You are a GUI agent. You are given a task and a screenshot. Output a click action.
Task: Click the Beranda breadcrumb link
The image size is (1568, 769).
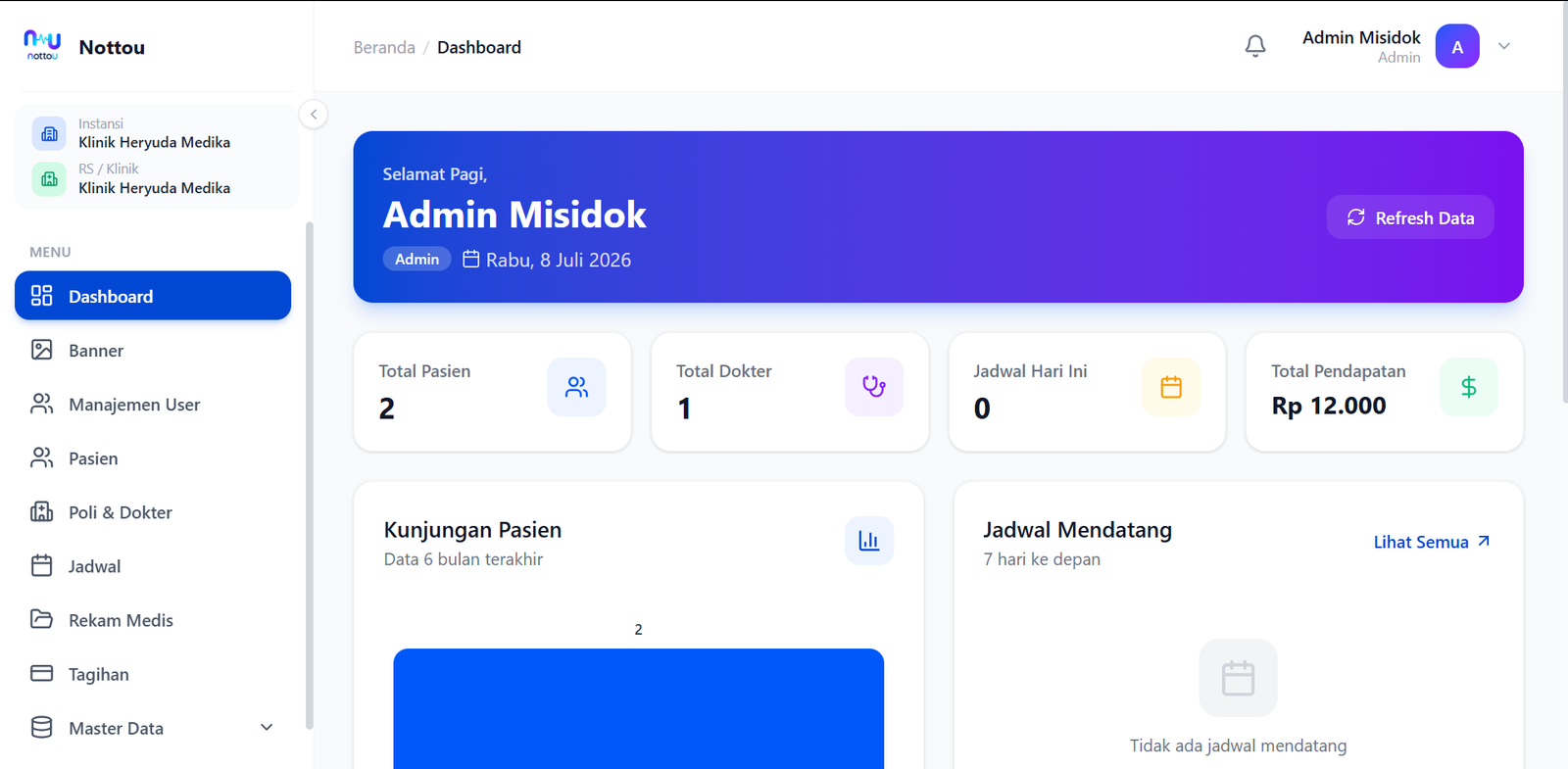(384, 47)
